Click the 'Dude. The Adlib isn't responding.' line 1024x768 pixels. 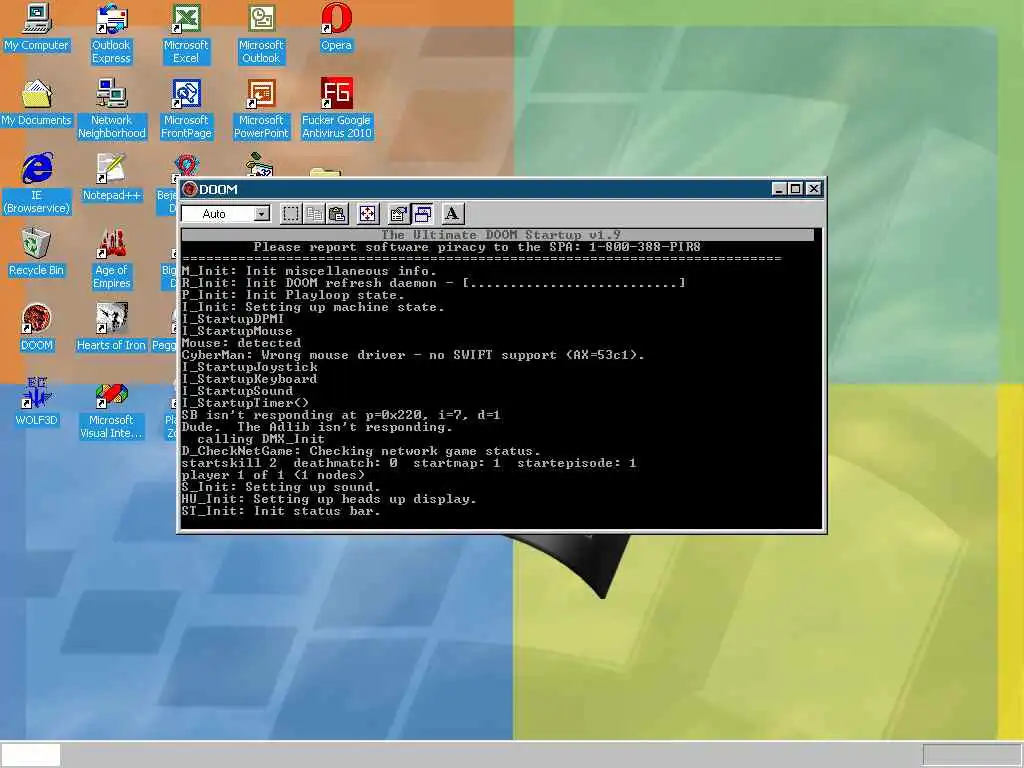317,427
